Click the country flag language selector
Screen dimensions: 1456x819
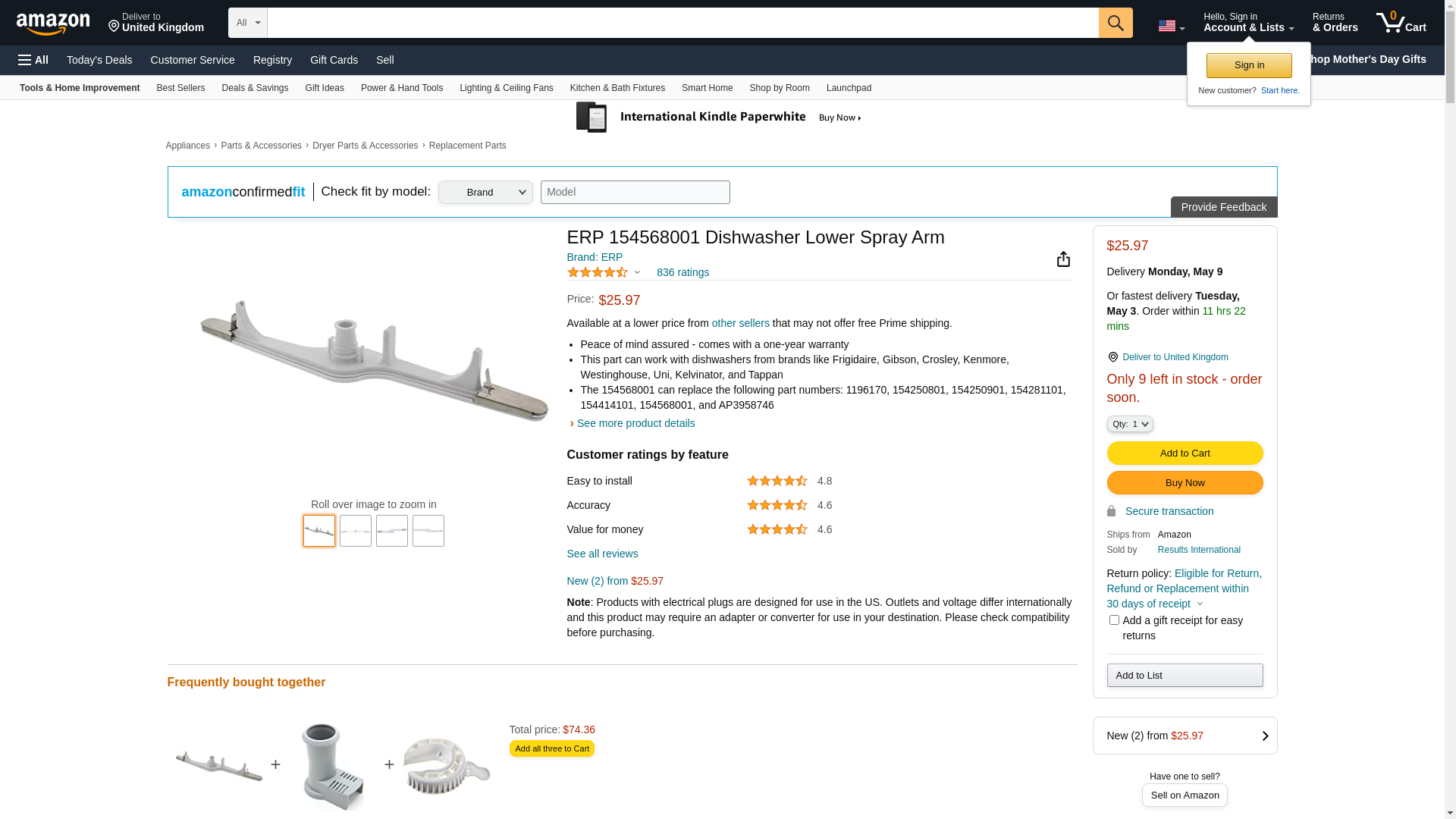click(1171, 26)
